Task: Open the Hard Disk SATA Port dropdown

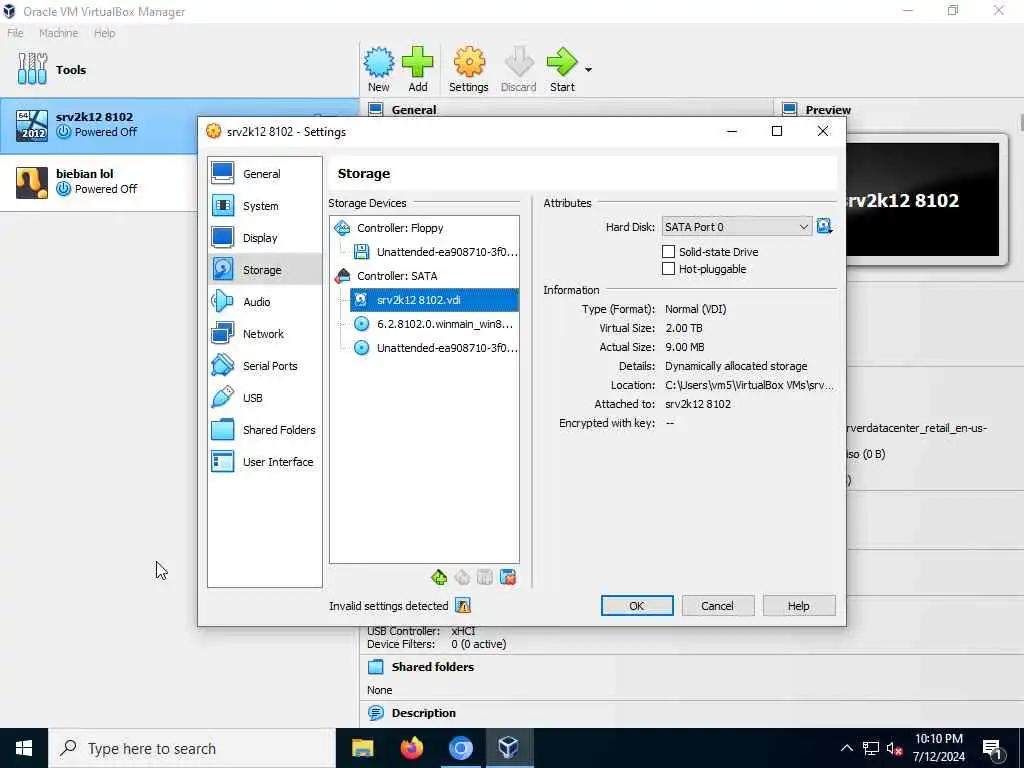Action: click(x=737, y=227)
